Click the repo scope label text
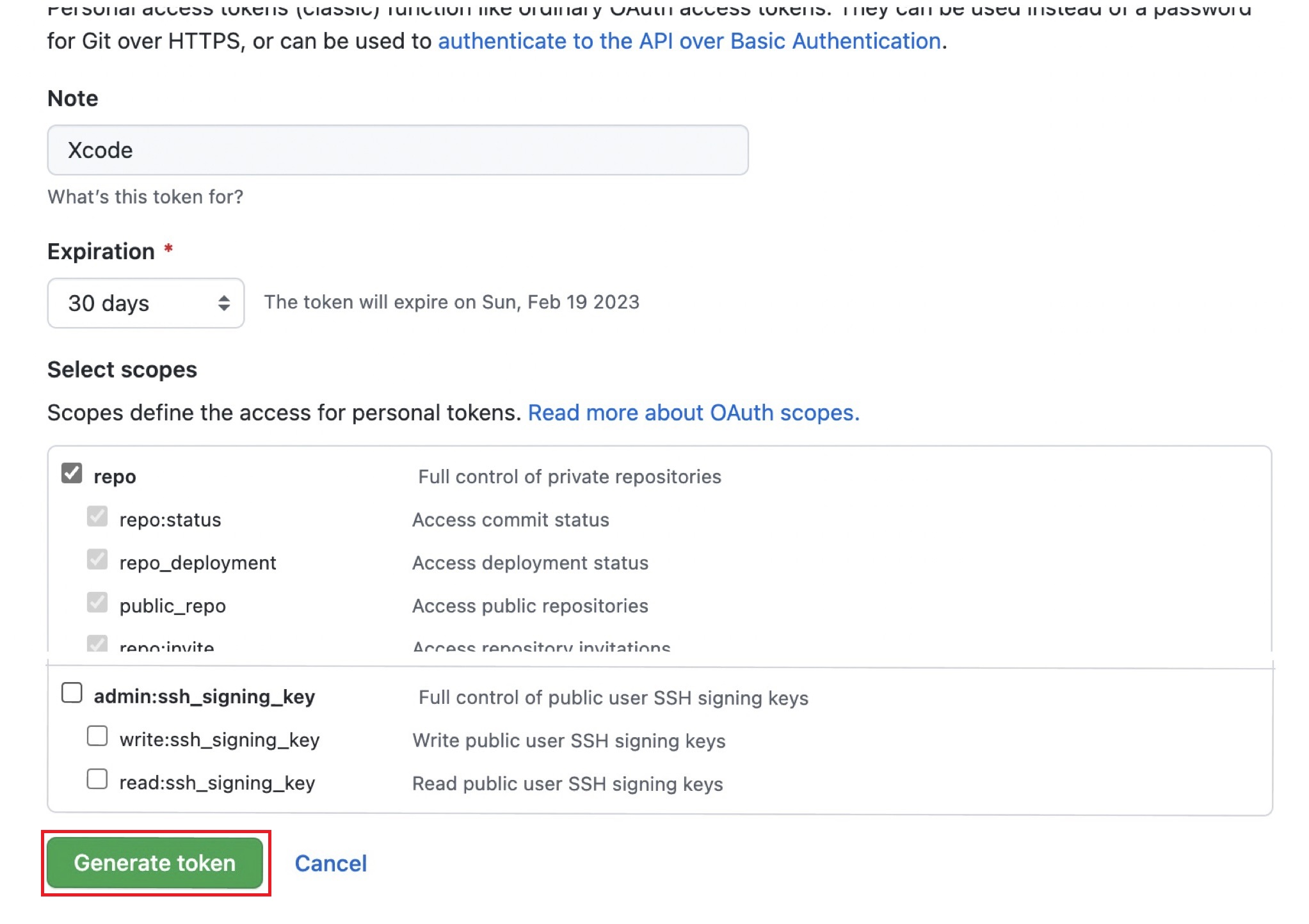Screen dimensions: 1309x924 coord(115,477)
